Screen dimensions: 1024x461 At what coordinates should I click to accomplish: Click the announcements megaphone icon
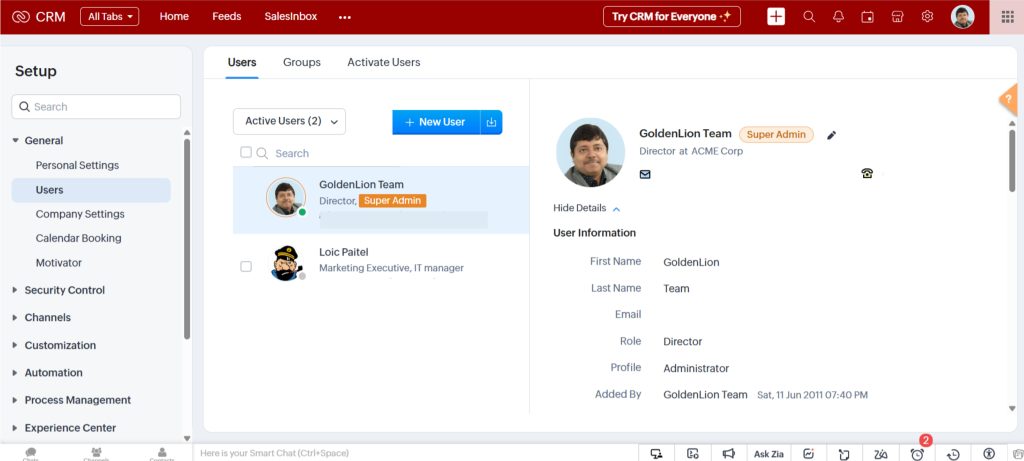tap(729, 454)
